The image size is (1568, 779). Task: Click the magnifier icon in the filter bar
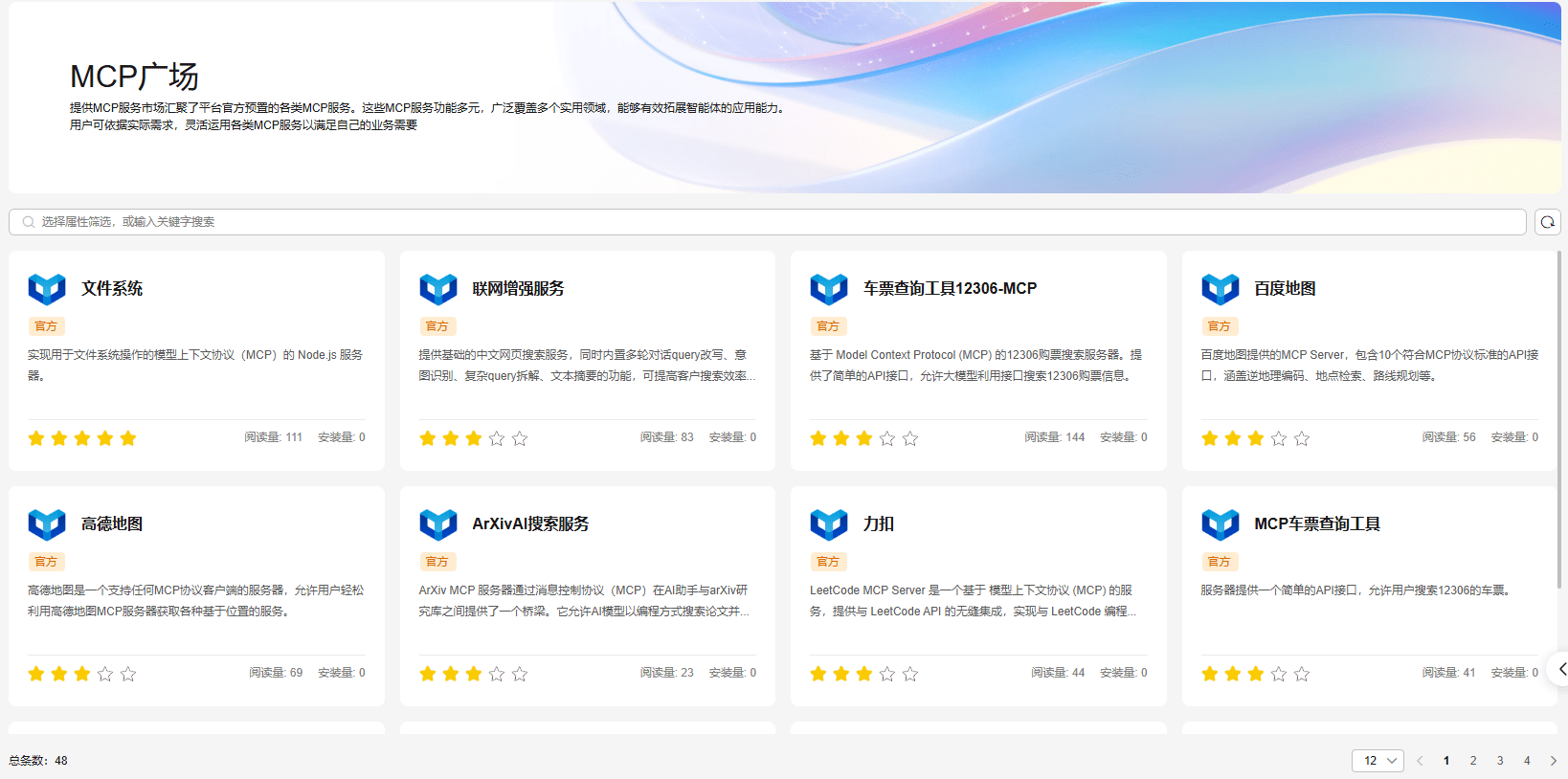(29, 222)
